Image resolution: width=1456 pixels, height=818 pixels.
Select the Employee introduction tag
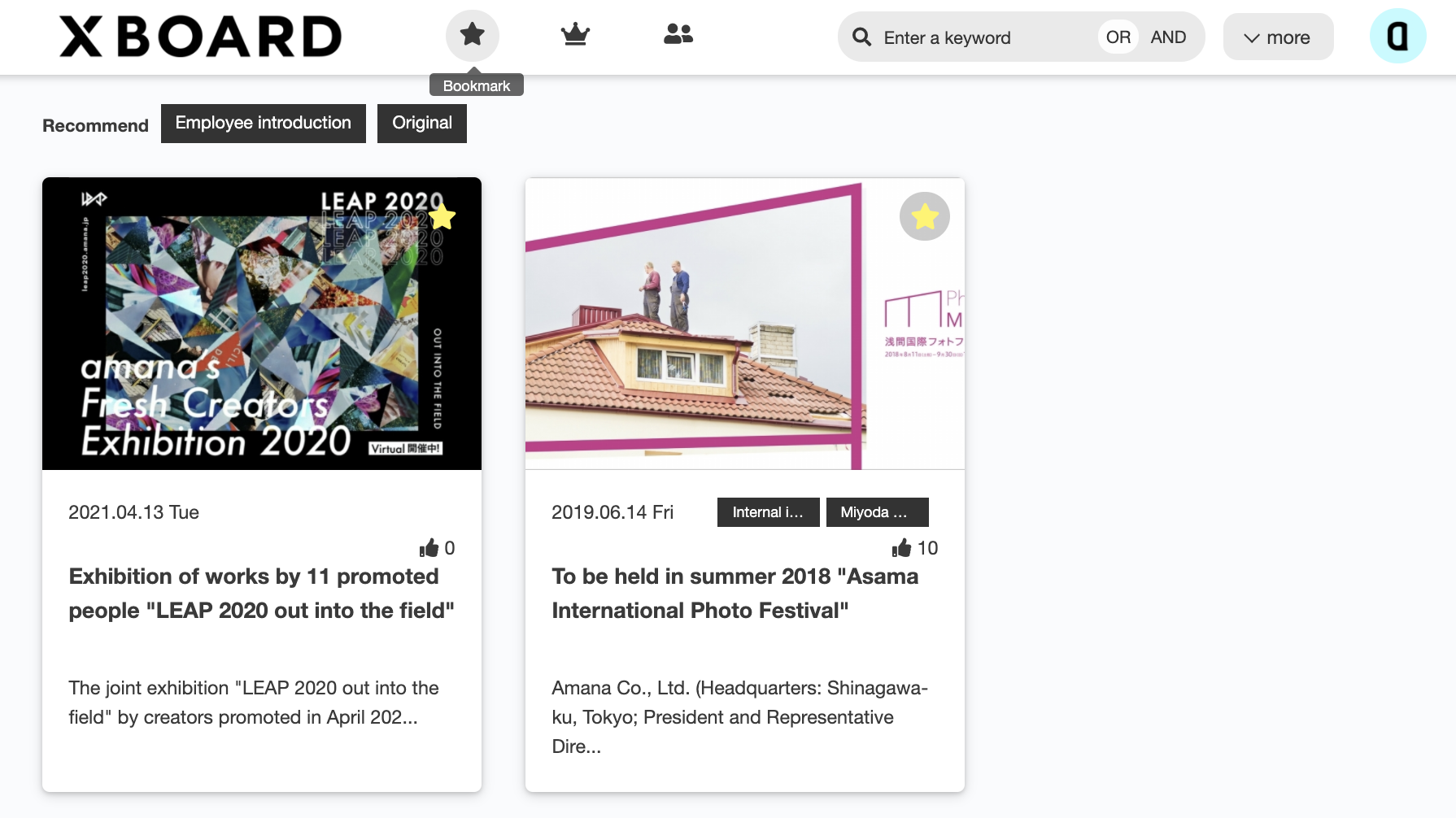[x=263, y=124]
